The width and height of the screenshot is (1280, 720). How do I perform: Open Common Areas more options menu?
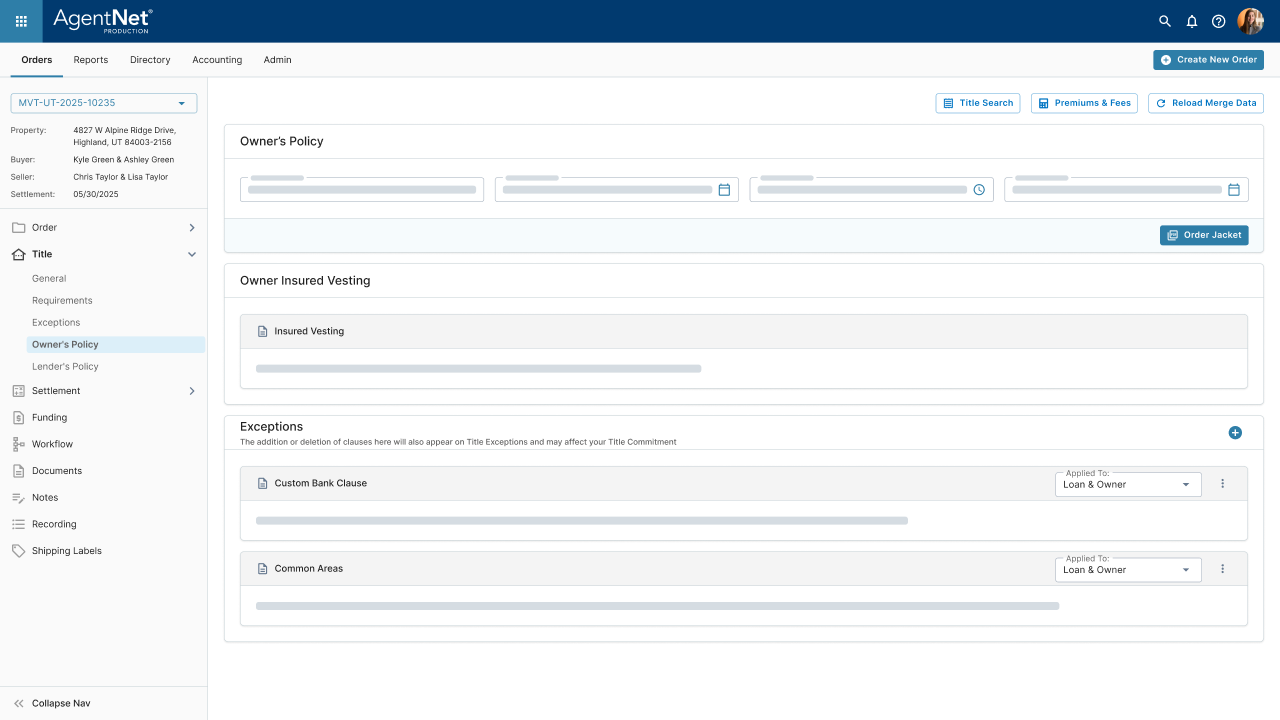coord(1222,569)
